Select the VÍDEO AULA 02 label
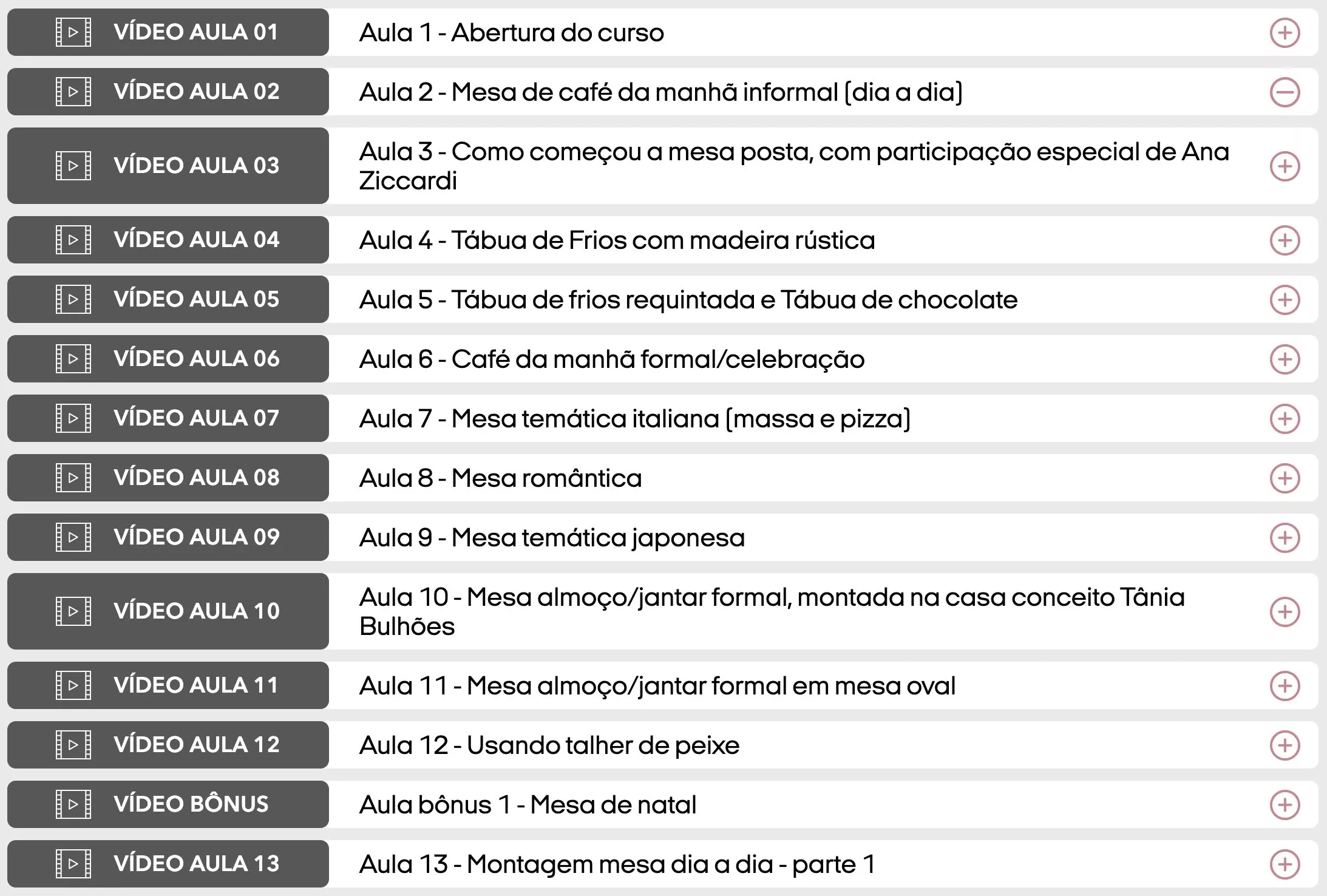This screenshot has height=896, width=1327. (196, 92)
